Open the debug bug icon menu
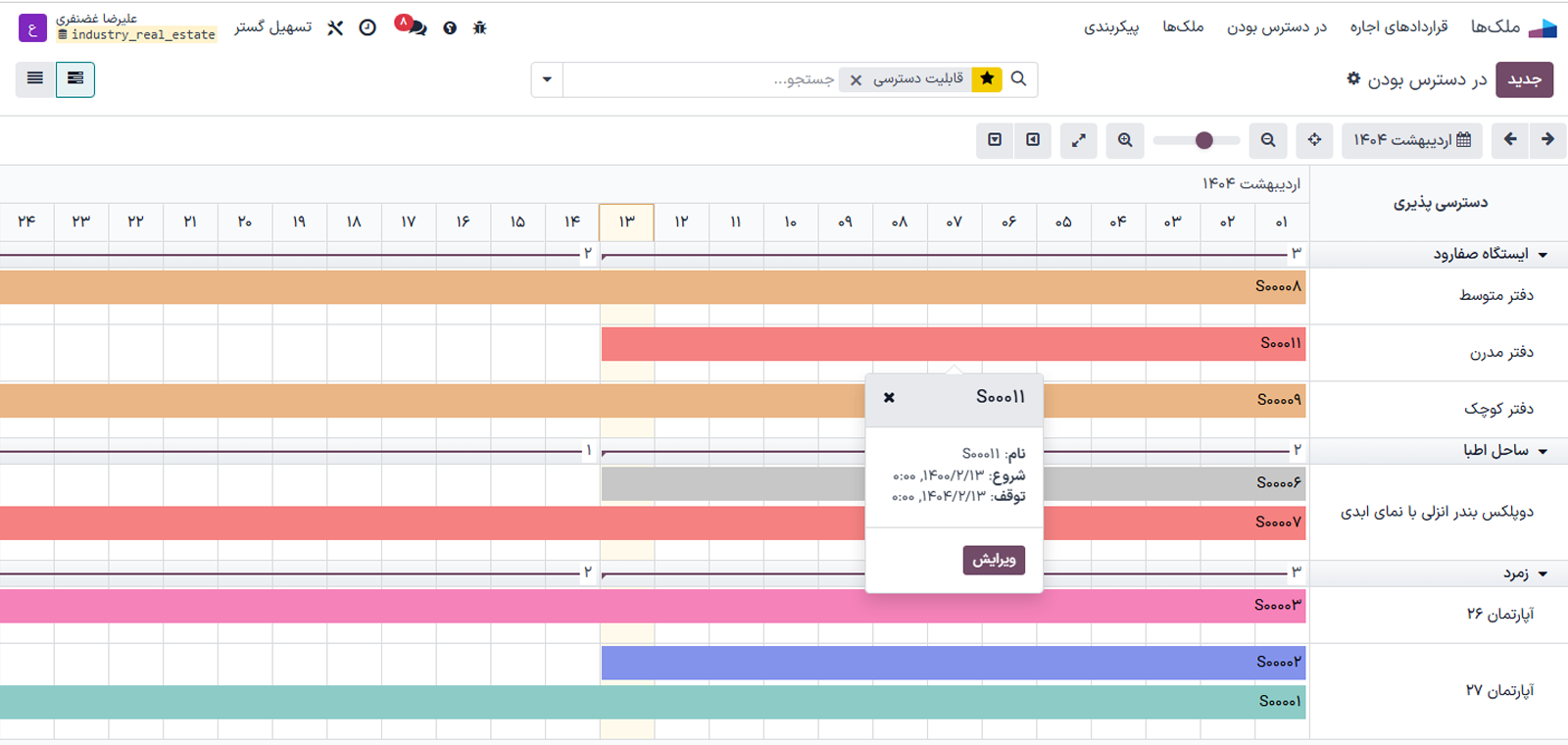The image size is (1568, 745). pos(479,27)
